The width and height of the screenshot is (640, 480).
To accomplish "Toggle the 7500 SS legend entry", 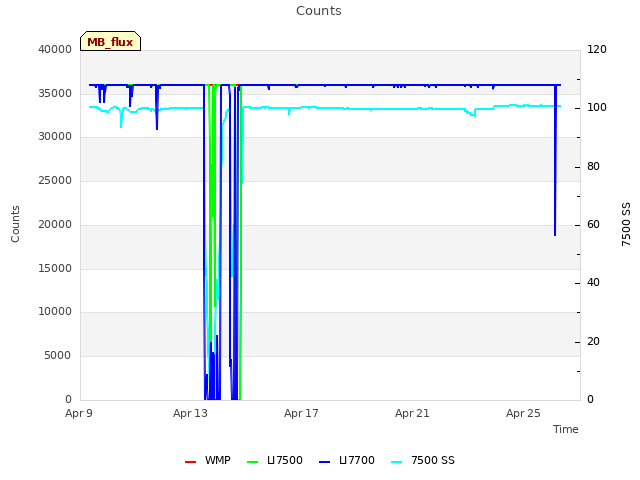I will (x=423, y=460).
